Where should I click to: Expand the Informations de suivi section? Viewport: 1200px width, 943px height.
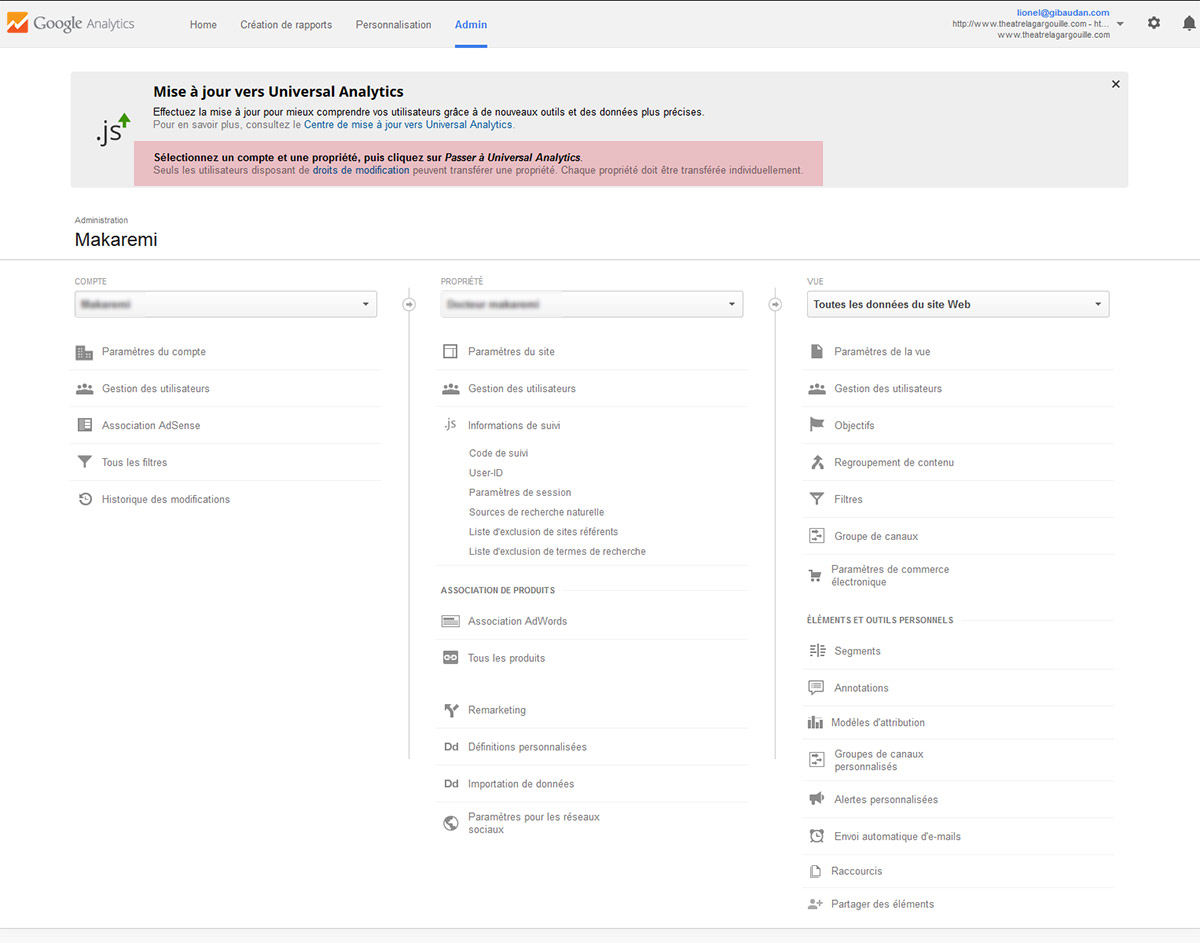[514, 425]
